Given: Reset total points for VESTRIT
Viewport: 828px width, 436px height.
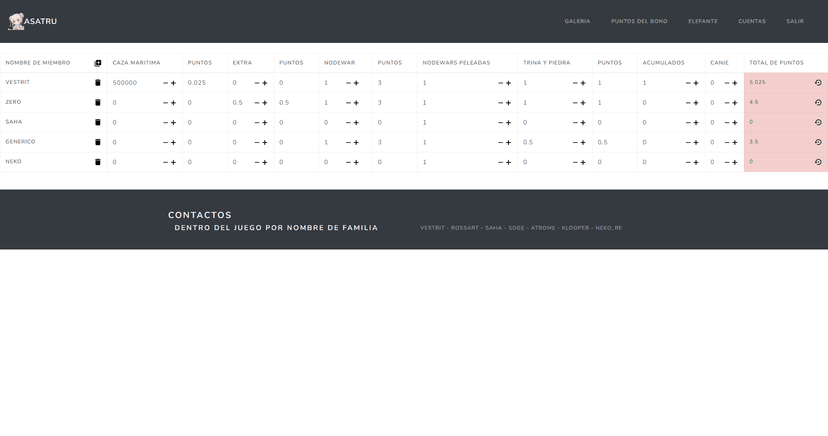Looking at the screenshot, I should [818, 83].
